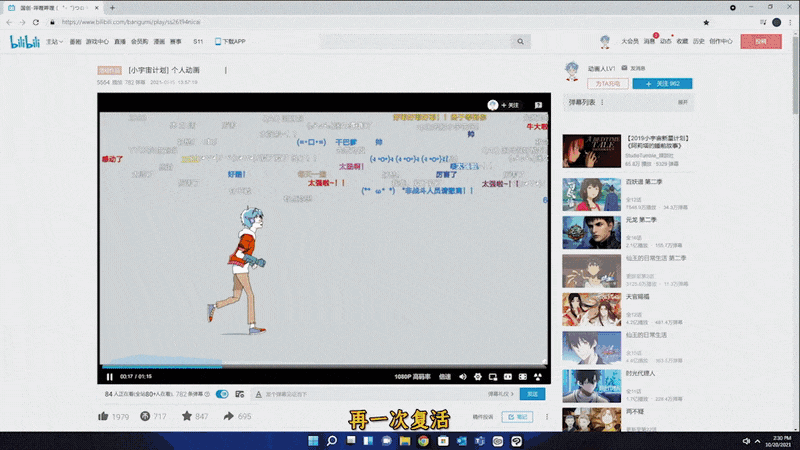Screen dimensions: 800x450
Task: Show hidden tray icons chevron
Action: point(757,441)
